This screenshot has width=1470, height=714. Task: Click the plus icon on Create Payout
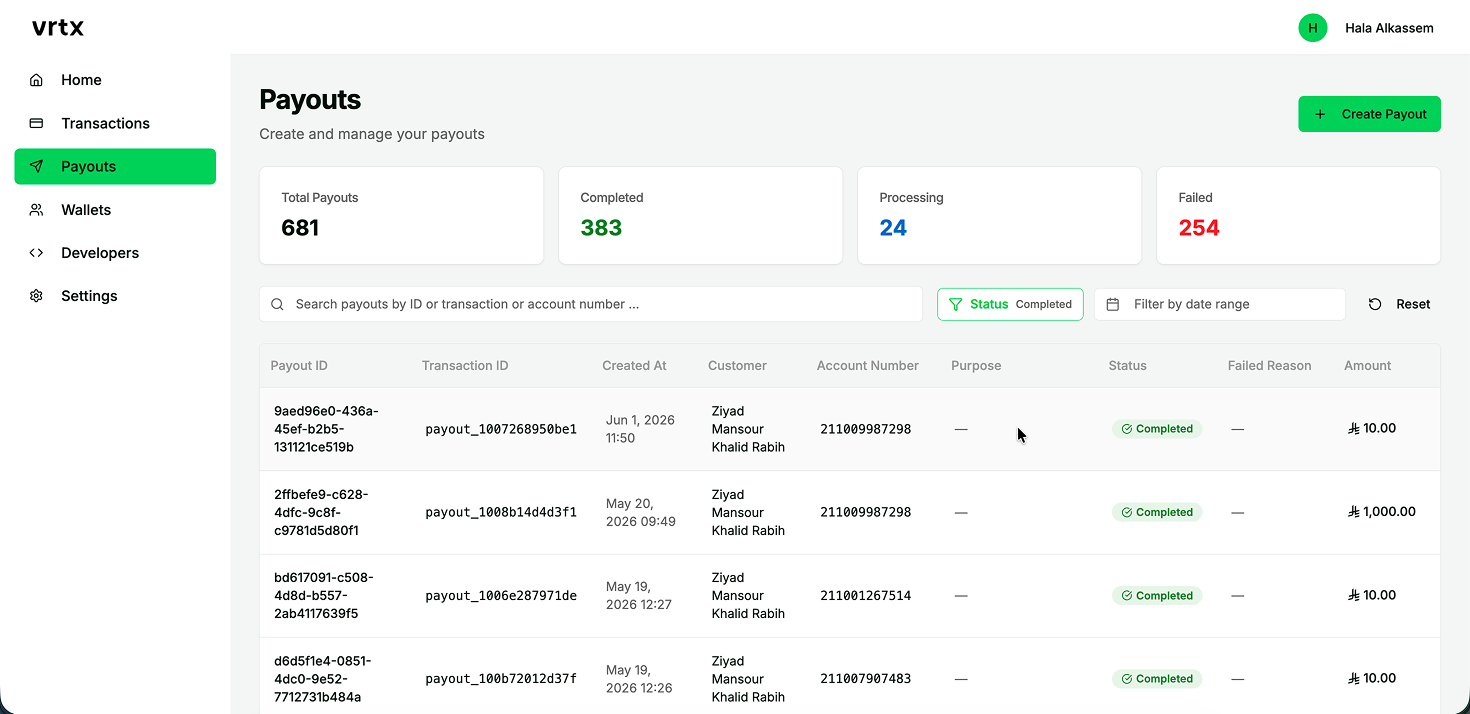coord(1320,114)
